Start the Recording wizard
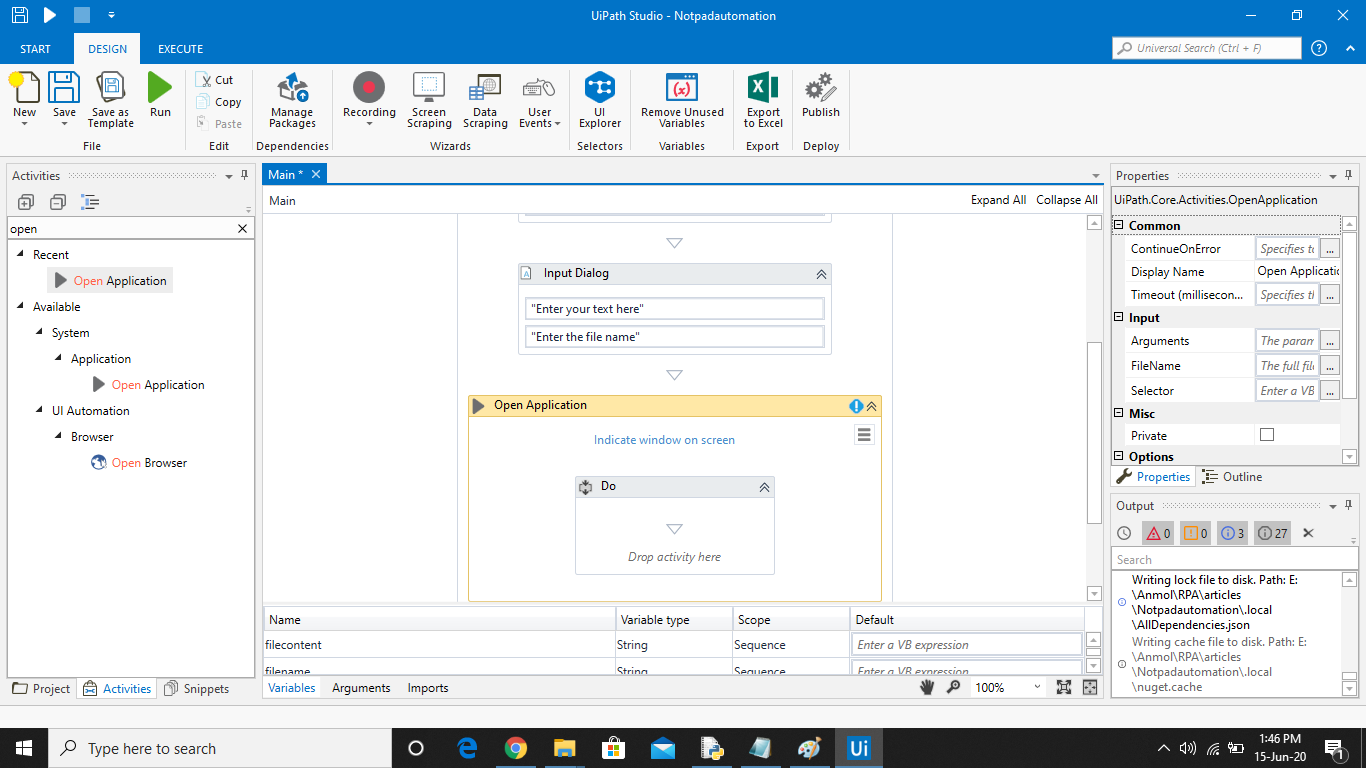Screen dimensions: 1366x768 [x=369, y=88]
